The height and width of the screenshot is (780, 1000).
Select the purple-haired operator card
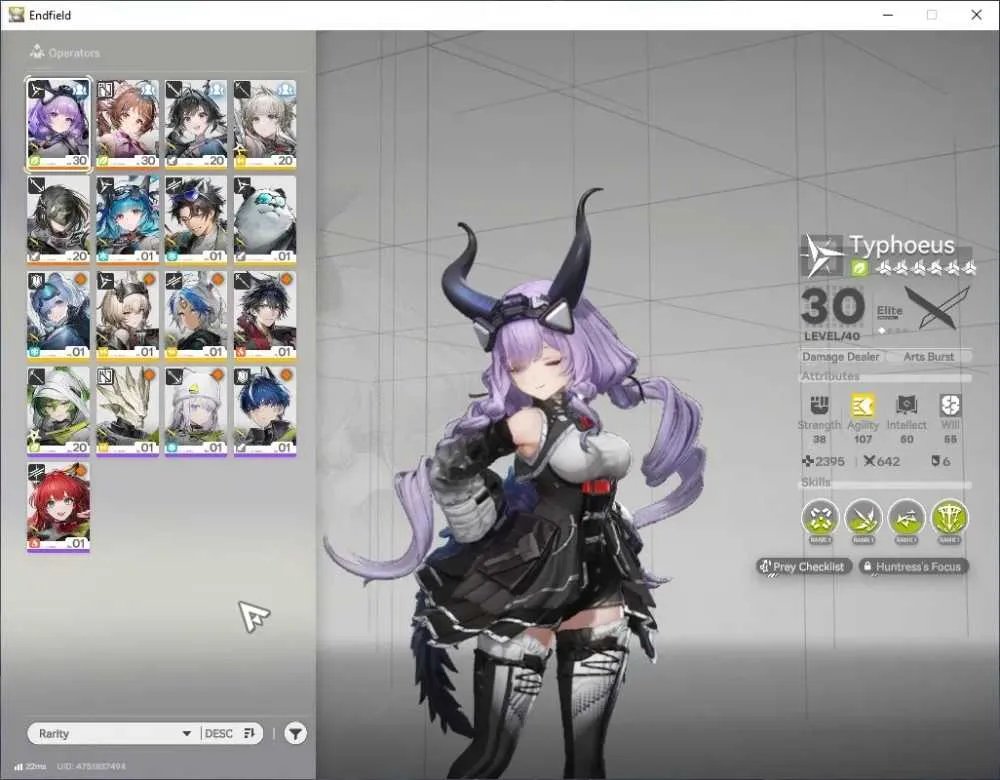point(58,124)
